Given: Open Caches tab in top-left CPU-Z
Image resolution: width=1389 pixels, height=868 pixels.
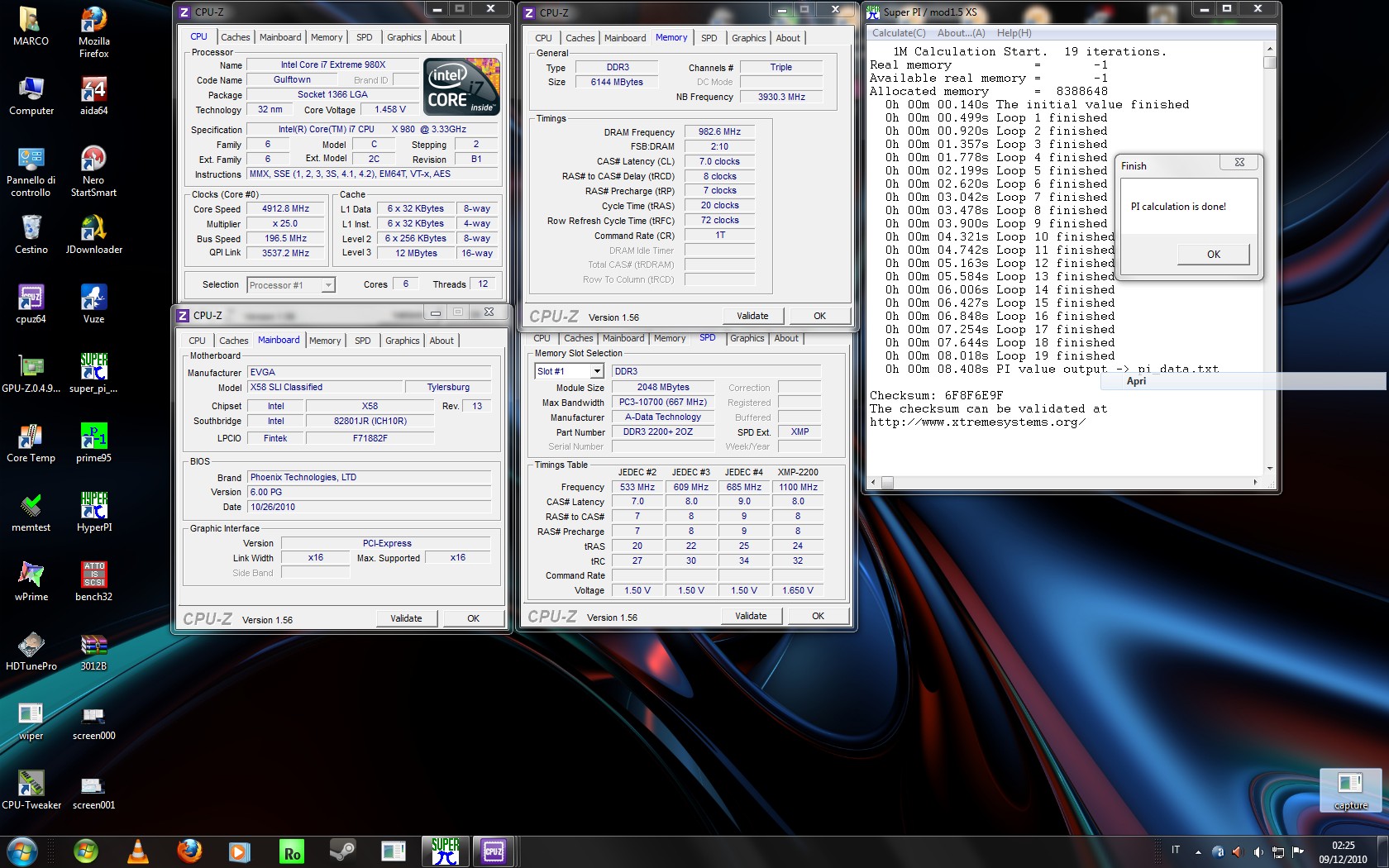Looking at the screenshot, I should [235, 37].
